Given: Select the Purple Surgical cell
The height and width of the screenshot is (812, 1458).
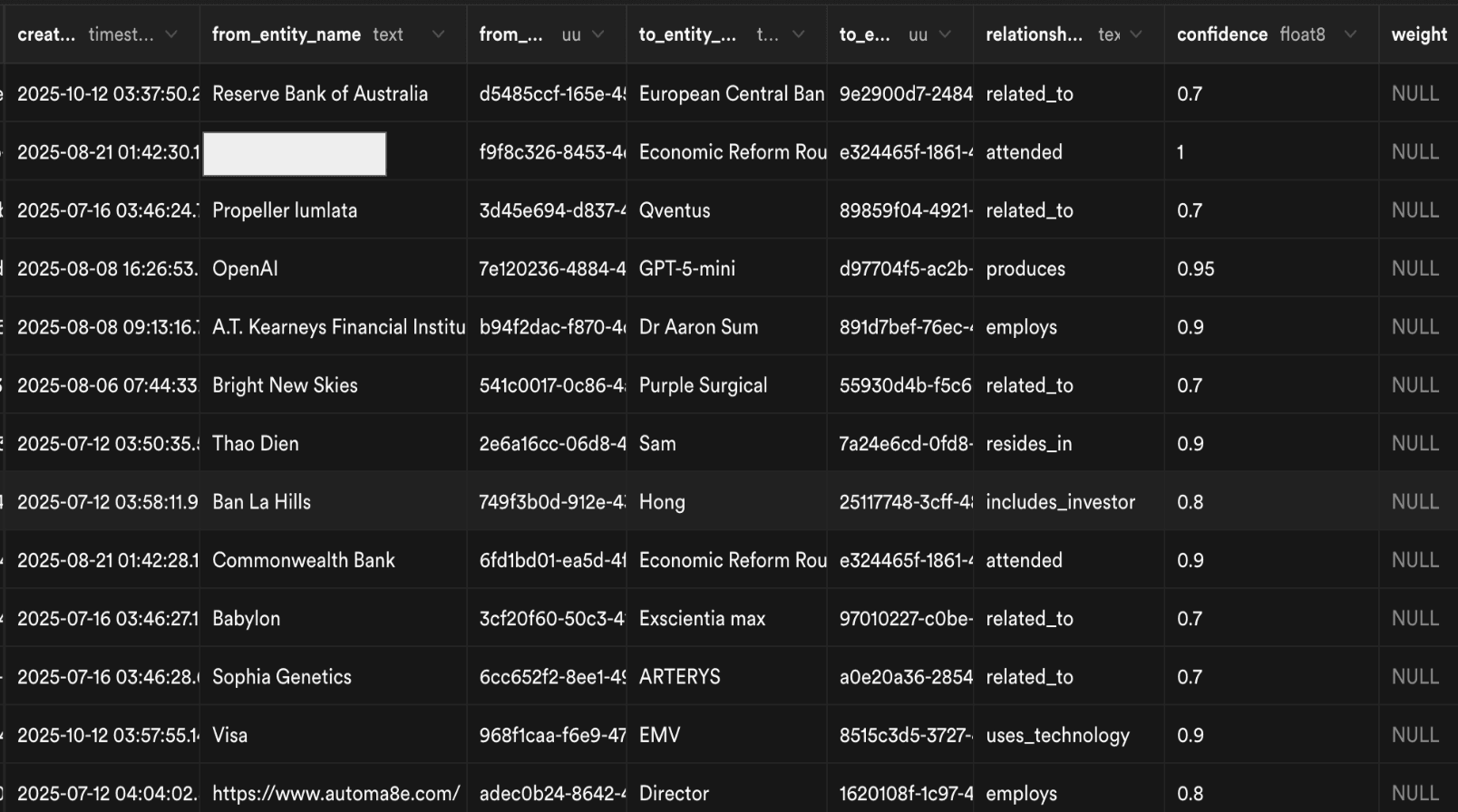Looking at the screenshot, I should 727,385.
